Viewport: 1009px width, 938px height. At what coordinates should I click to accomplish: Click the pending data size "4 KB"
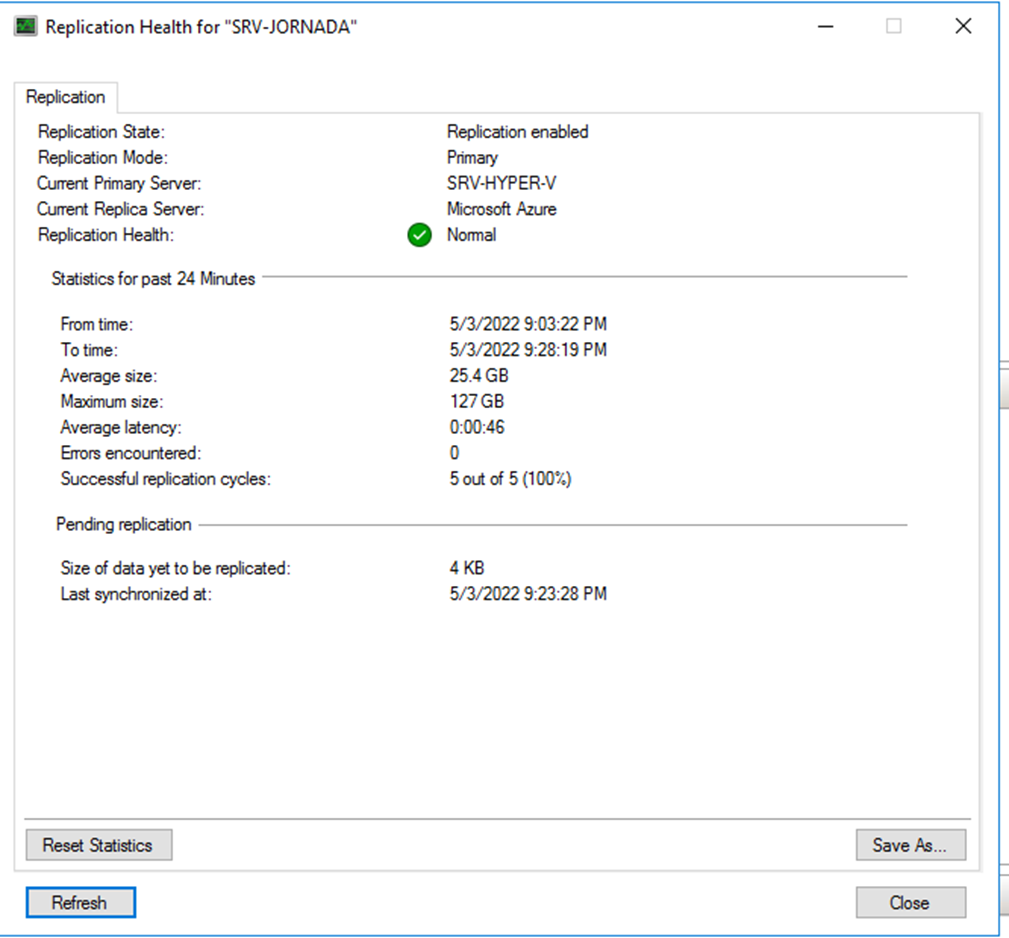467,568
